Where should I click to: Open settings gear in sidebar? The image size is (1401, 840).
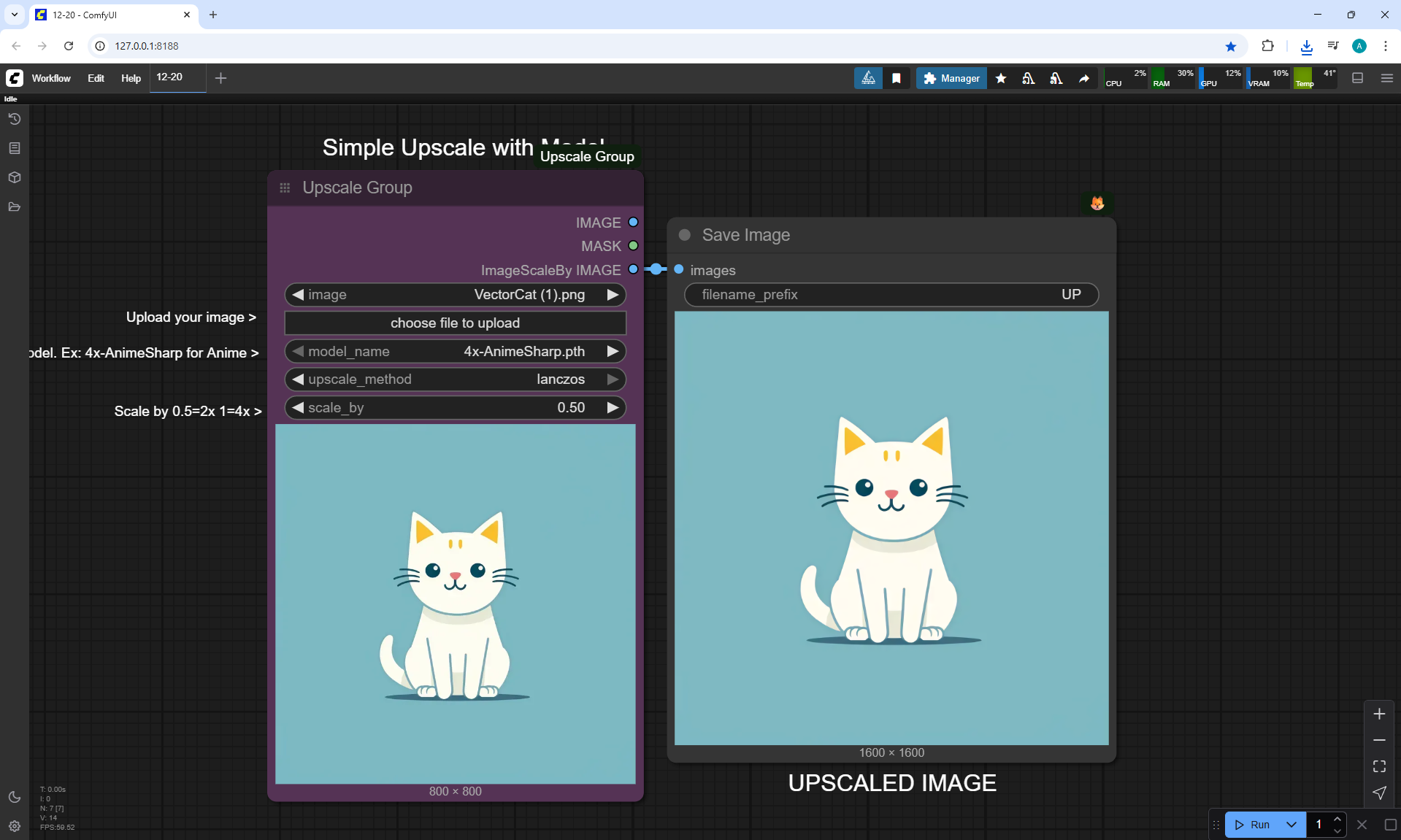[15, 826]
